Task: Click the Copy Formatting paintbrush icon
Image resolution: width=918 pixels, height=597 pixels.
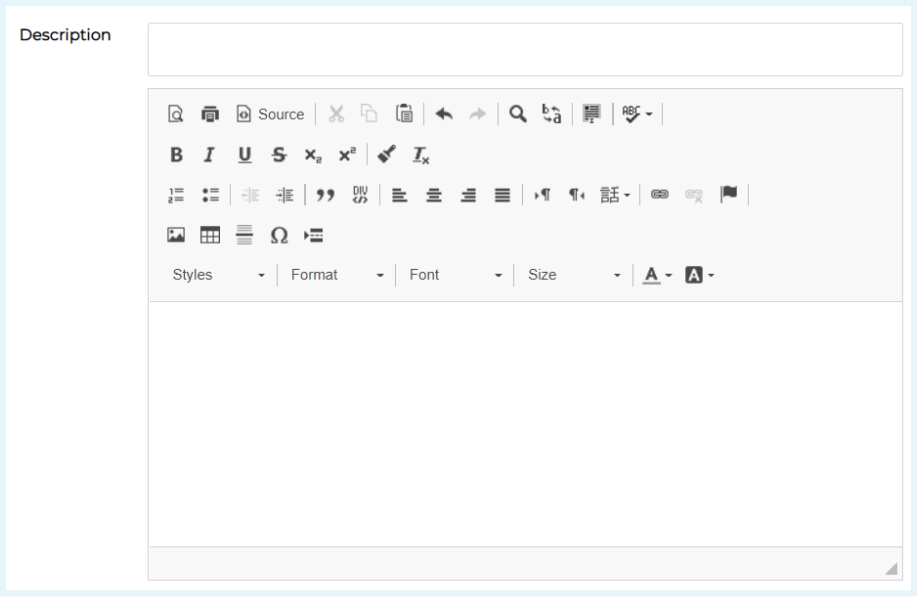Action: pos(386,155)
